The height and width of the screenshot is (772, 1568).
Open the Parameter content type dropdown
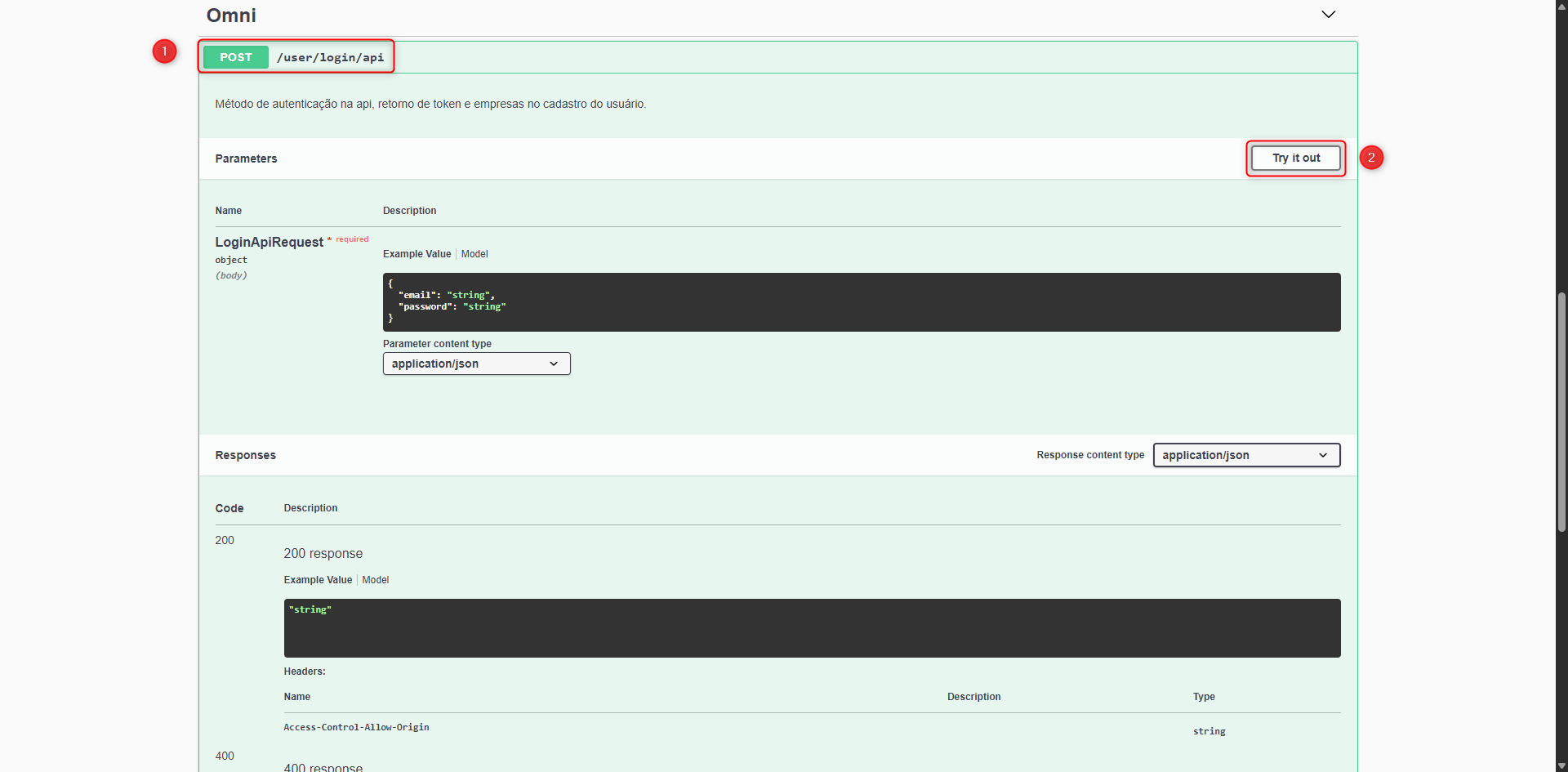coord(476,364)
